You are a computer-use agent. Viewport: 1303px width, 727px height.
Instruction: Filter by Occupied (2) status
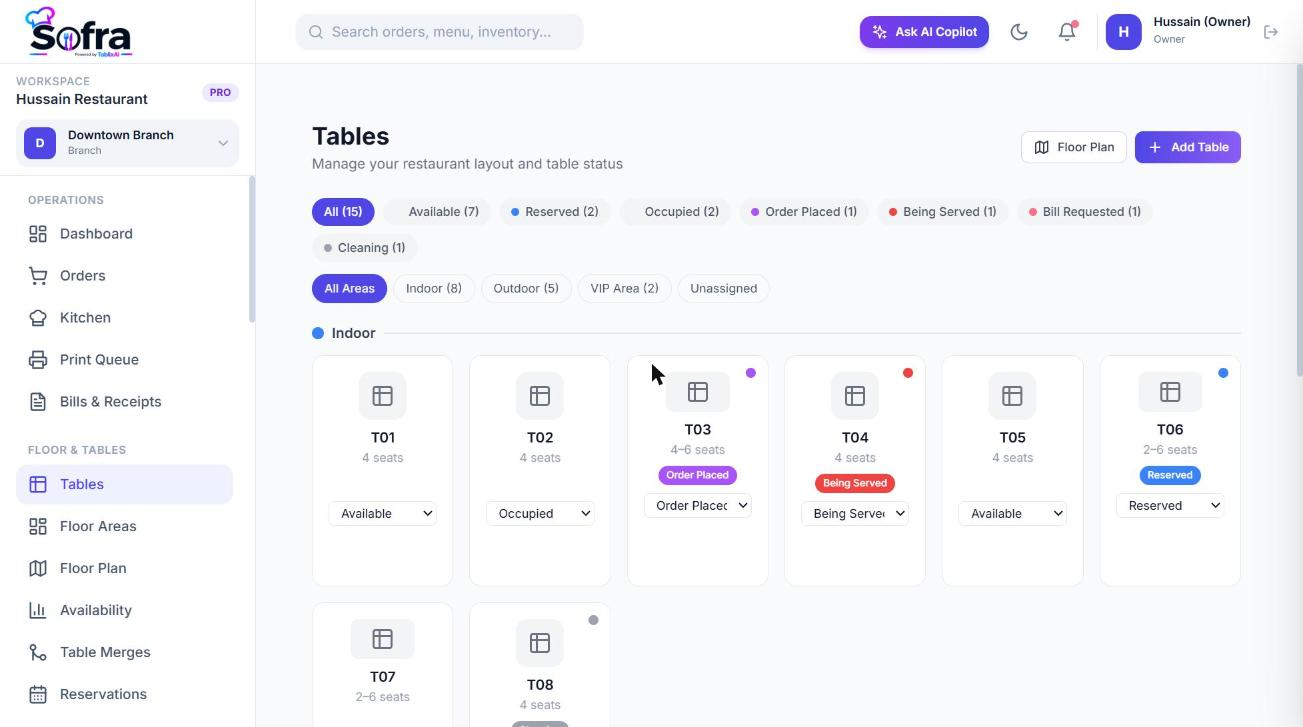(675, 212)
